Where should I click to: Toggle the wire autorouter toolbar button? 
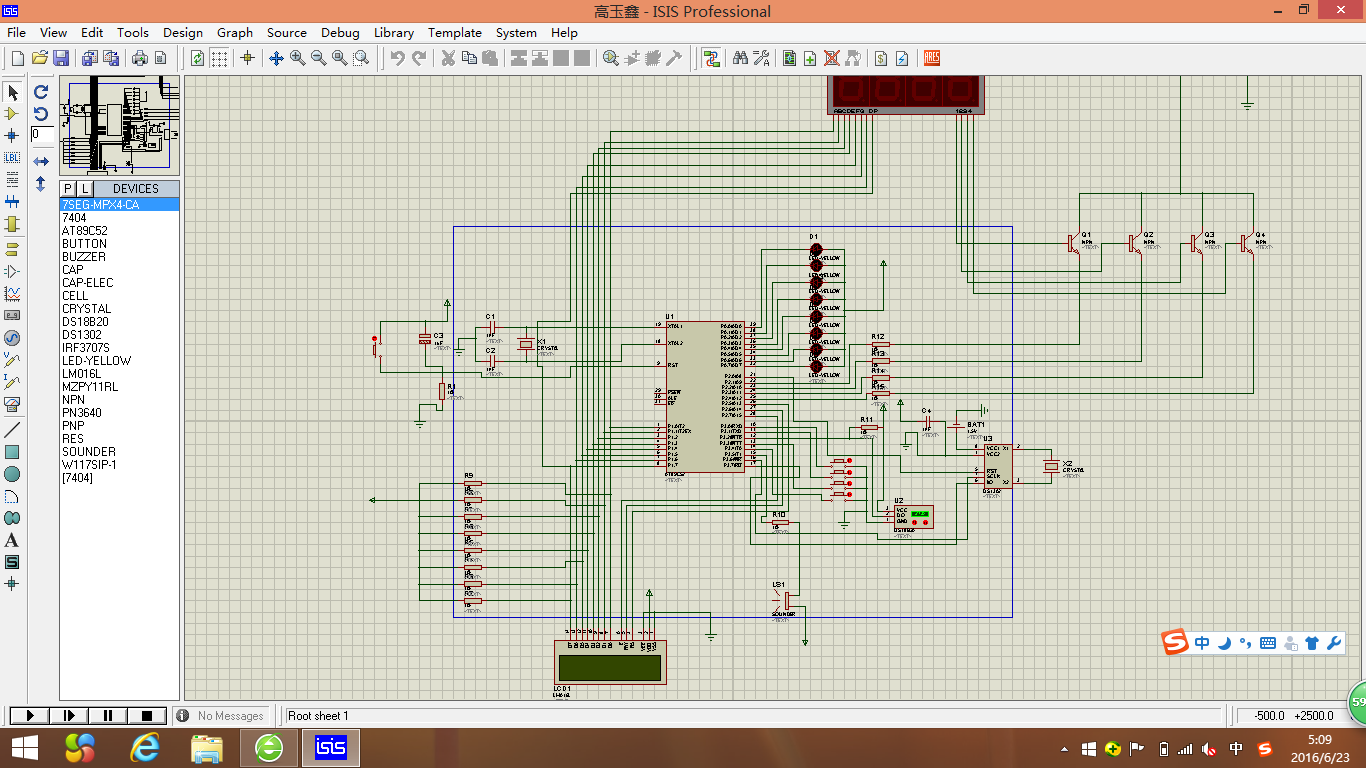(711, 58)
